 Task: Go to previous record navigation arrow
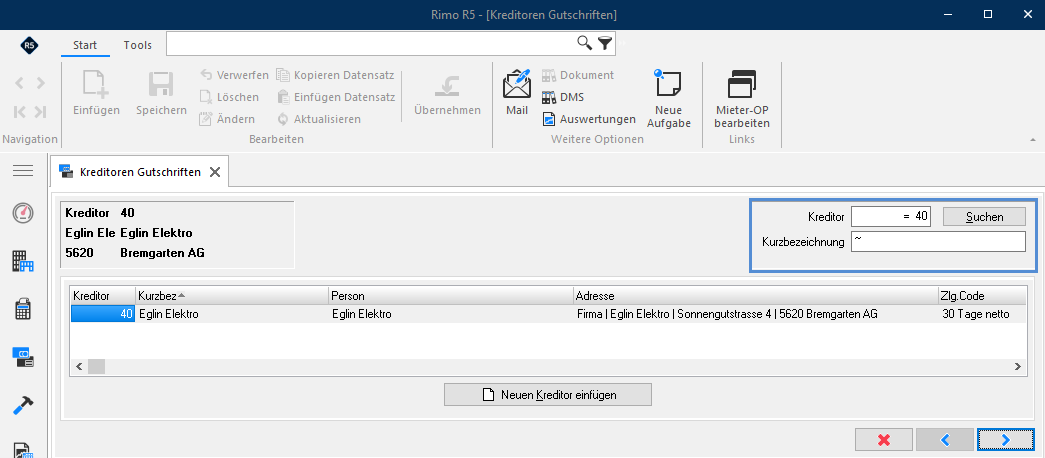[x=19, y=83]
